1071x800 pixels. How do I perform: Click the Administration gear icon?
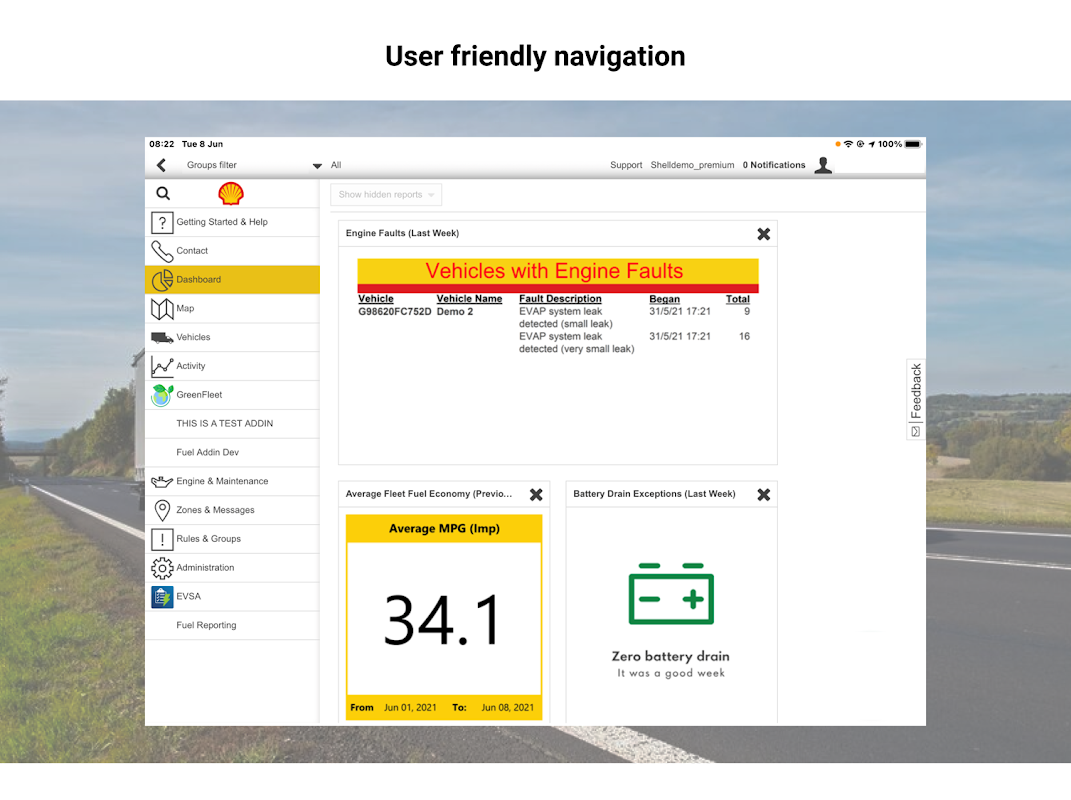click(162, 568)
